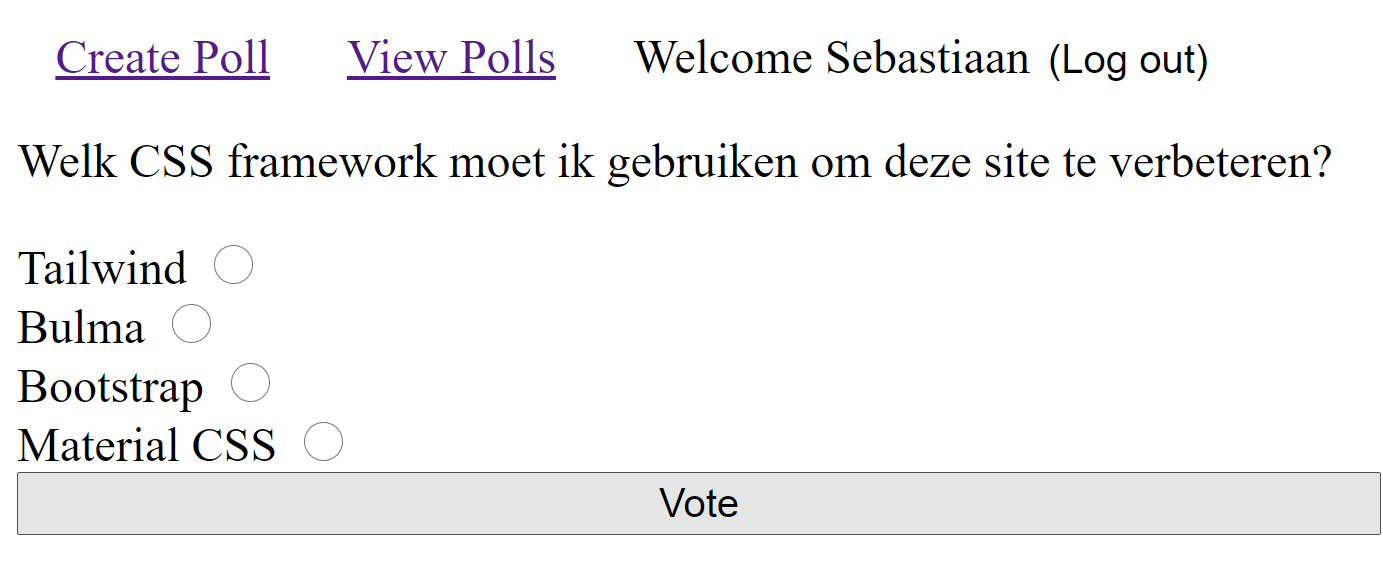Select the Material CSS radio button
The width and height of the screenshot is (1383, 562).
click(x=323, y=442)
